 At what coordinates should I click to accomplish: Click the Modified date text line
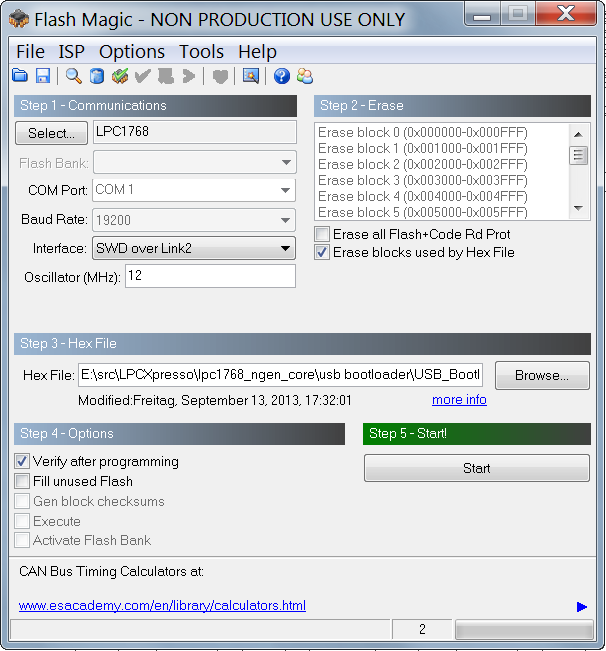pos(215,400)
